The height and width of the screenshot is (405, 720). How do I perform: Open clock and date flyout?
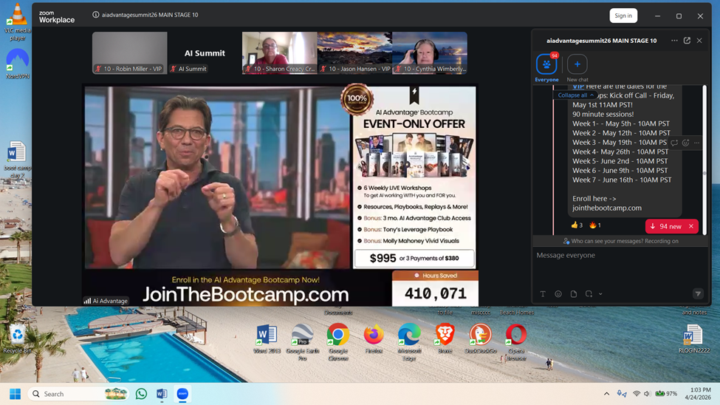(x=698, y=394)
